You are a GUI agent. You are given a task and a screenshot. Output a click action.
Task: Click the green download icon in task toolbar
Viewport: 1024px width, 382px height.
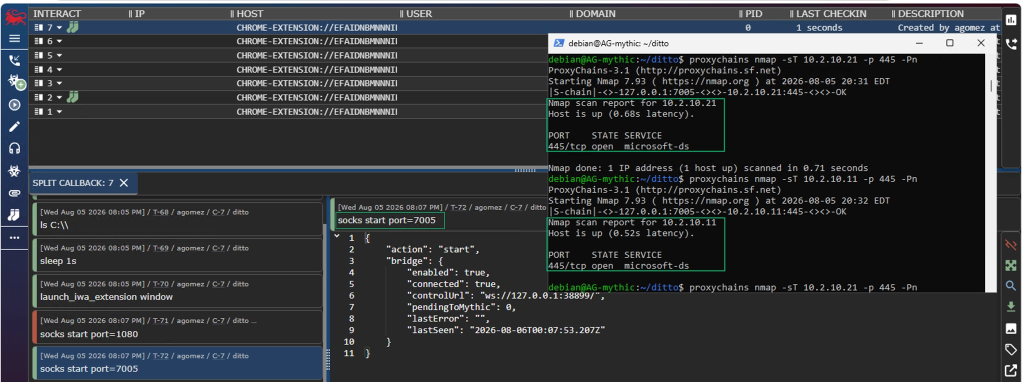(1011, 307)
